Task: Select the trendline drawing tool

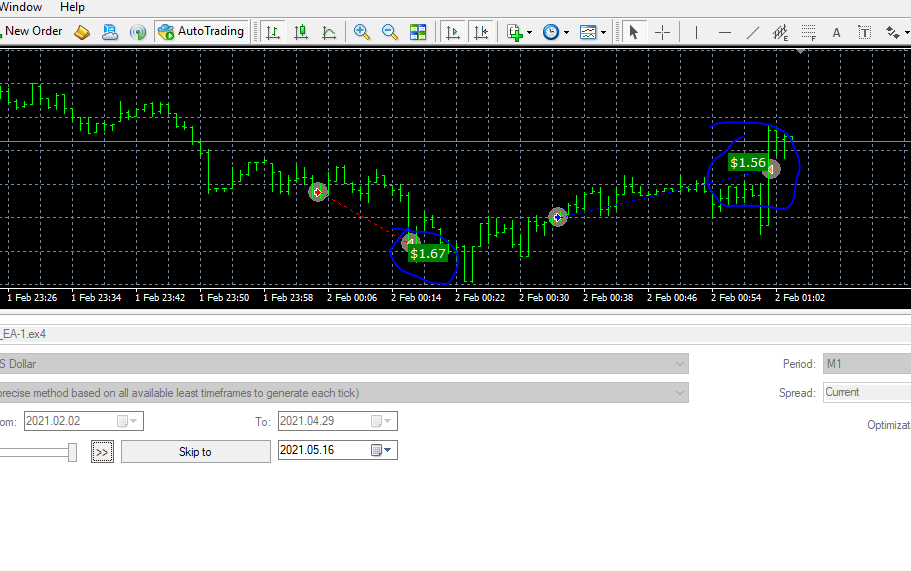Action: 752,32
